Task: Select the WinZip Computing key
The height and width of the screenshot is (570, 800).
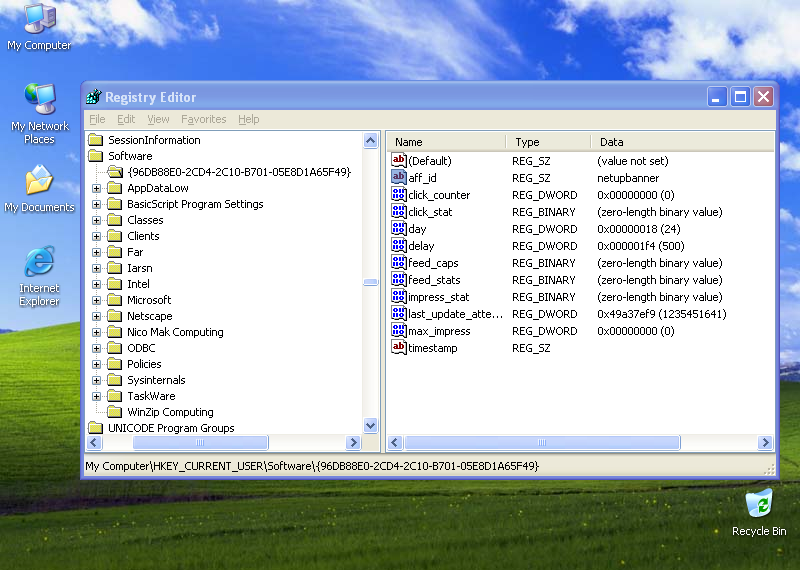Action: pos(170,412)
